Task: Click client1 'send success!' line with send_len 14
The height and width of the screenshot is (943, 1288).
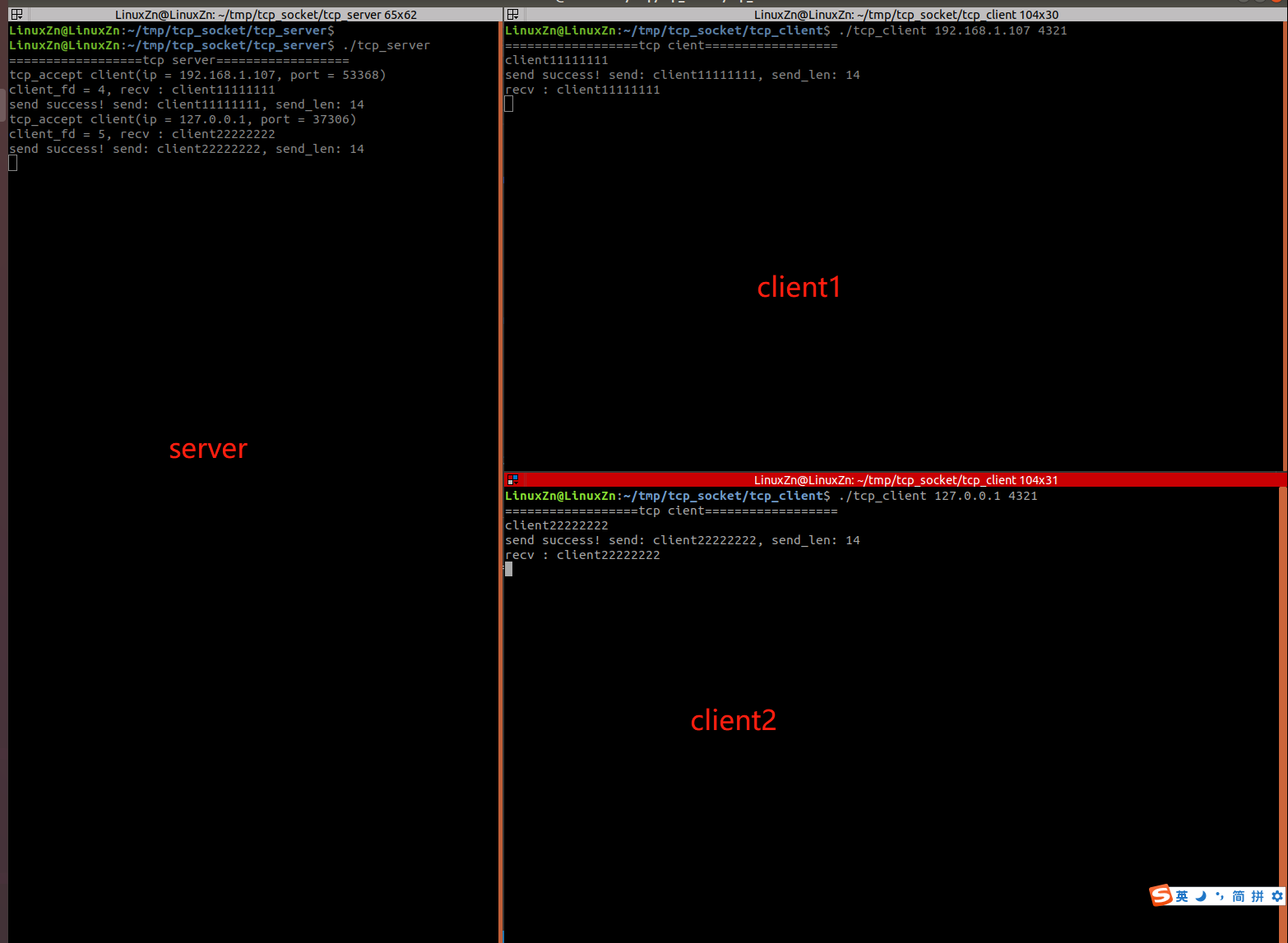Action: [x=683, y=75]
